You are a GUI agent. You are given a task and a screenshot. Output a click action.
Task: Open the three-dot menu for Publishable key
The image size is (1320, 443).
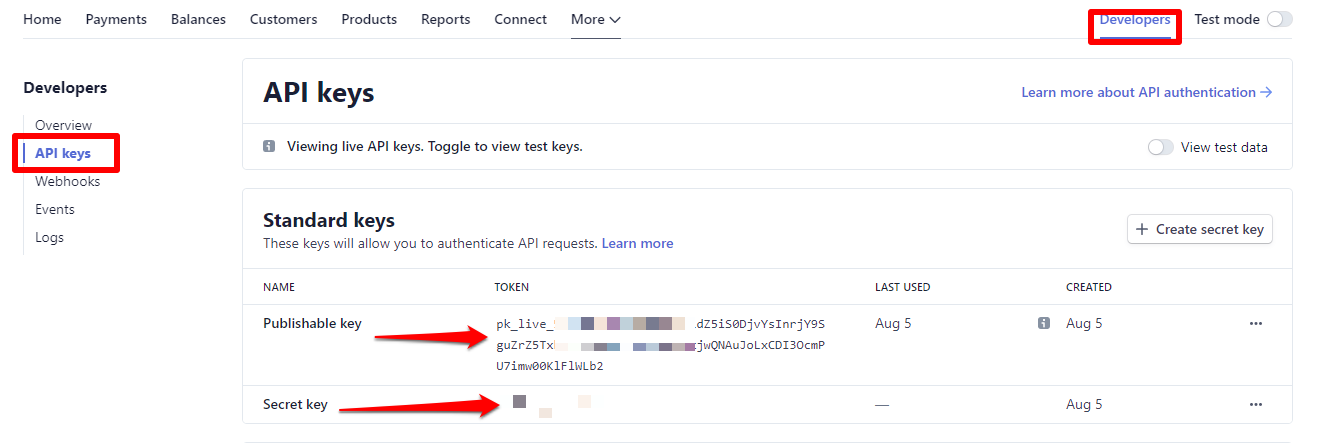tap(1255, 324)
